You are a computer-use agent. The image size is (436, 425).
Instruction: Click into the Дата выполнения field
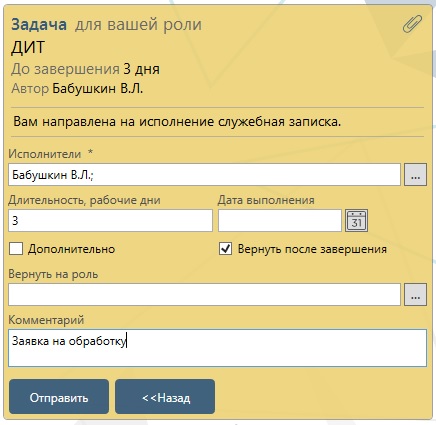coord(280,220)
